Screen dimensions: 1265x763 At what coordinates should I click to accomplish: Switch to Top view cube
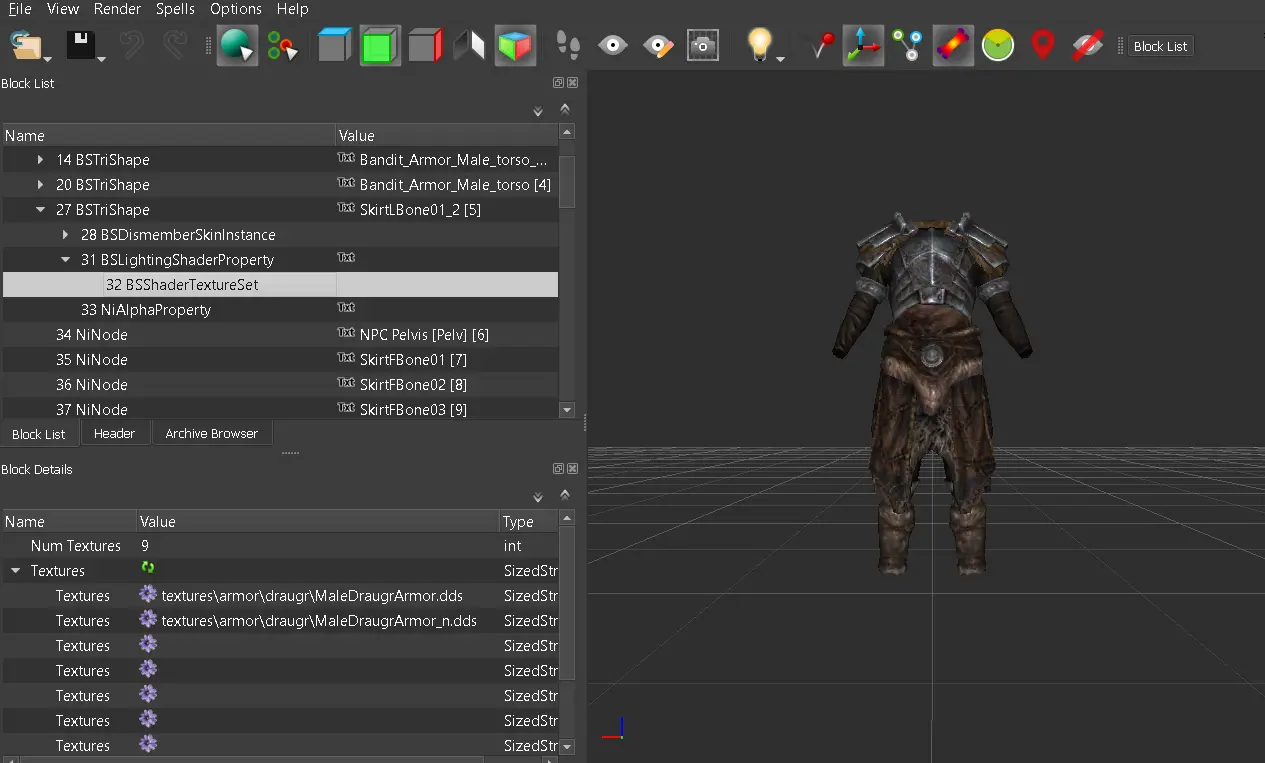(x=335, y=46)
